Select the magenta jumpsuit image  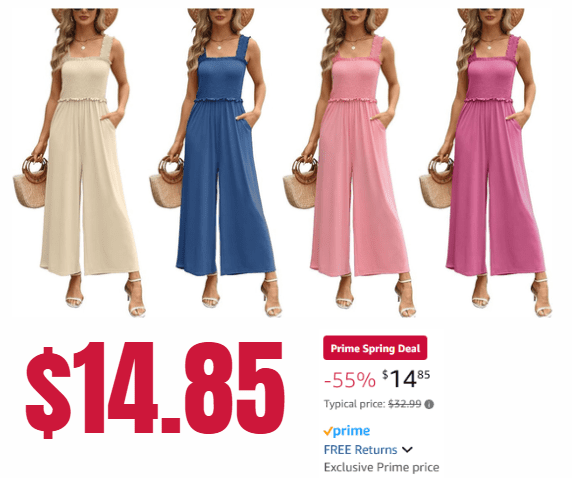[x=486, y=162]
